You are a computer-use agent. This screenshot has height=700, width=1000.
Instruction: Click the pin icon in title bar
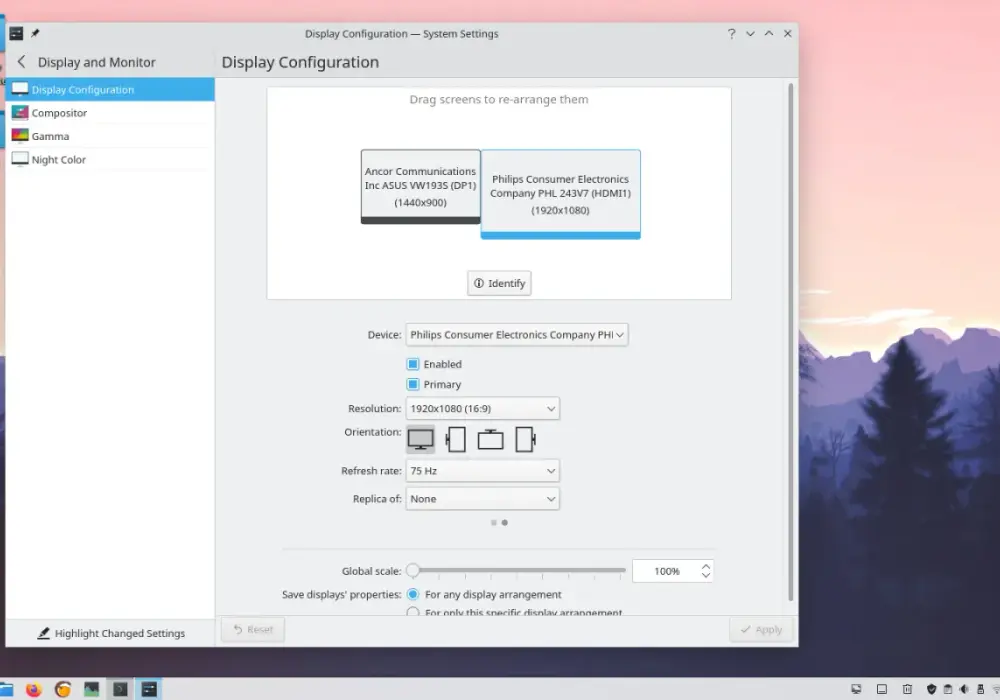point(35,33)
